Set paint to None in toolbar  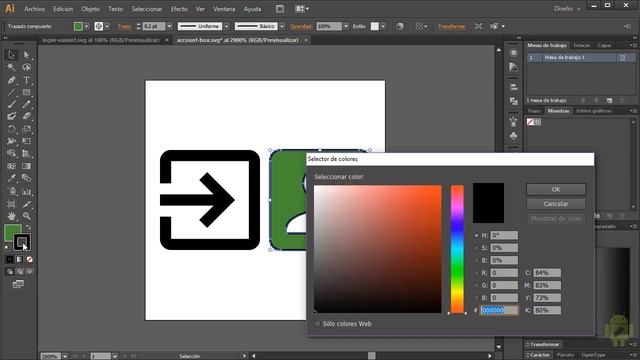tap(29, 259)
